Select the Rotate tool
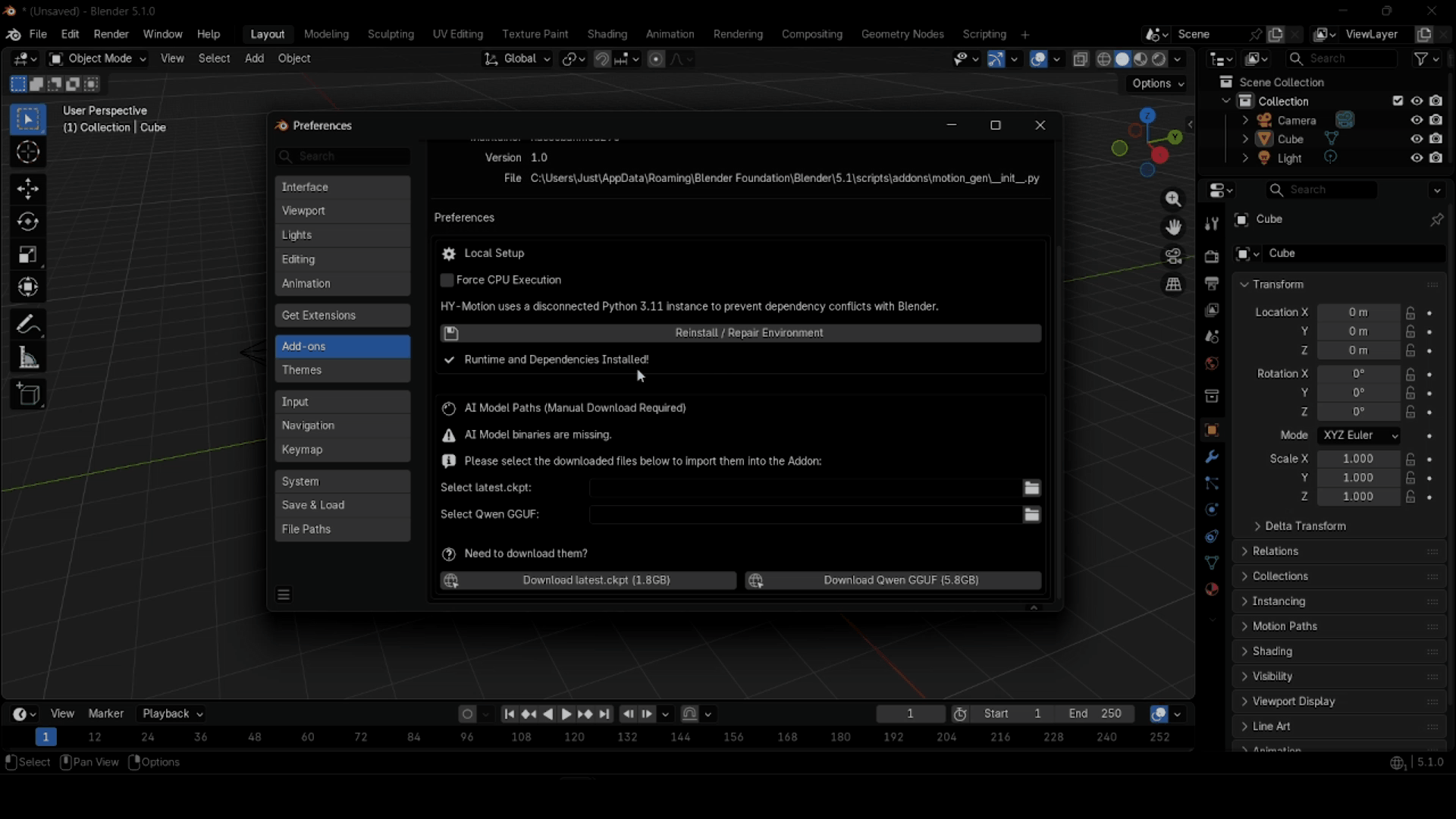This screenshot has height=819, width=1456. [28, 221]
